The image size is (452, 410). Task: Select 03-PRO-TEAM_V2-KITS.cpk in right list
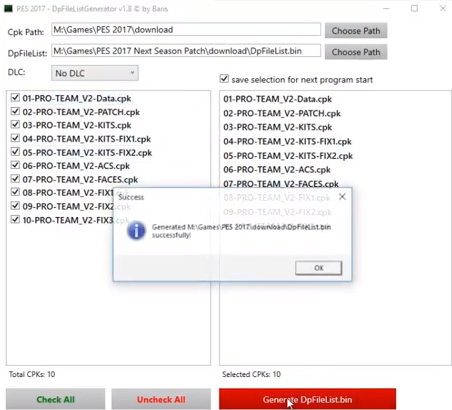277,127
